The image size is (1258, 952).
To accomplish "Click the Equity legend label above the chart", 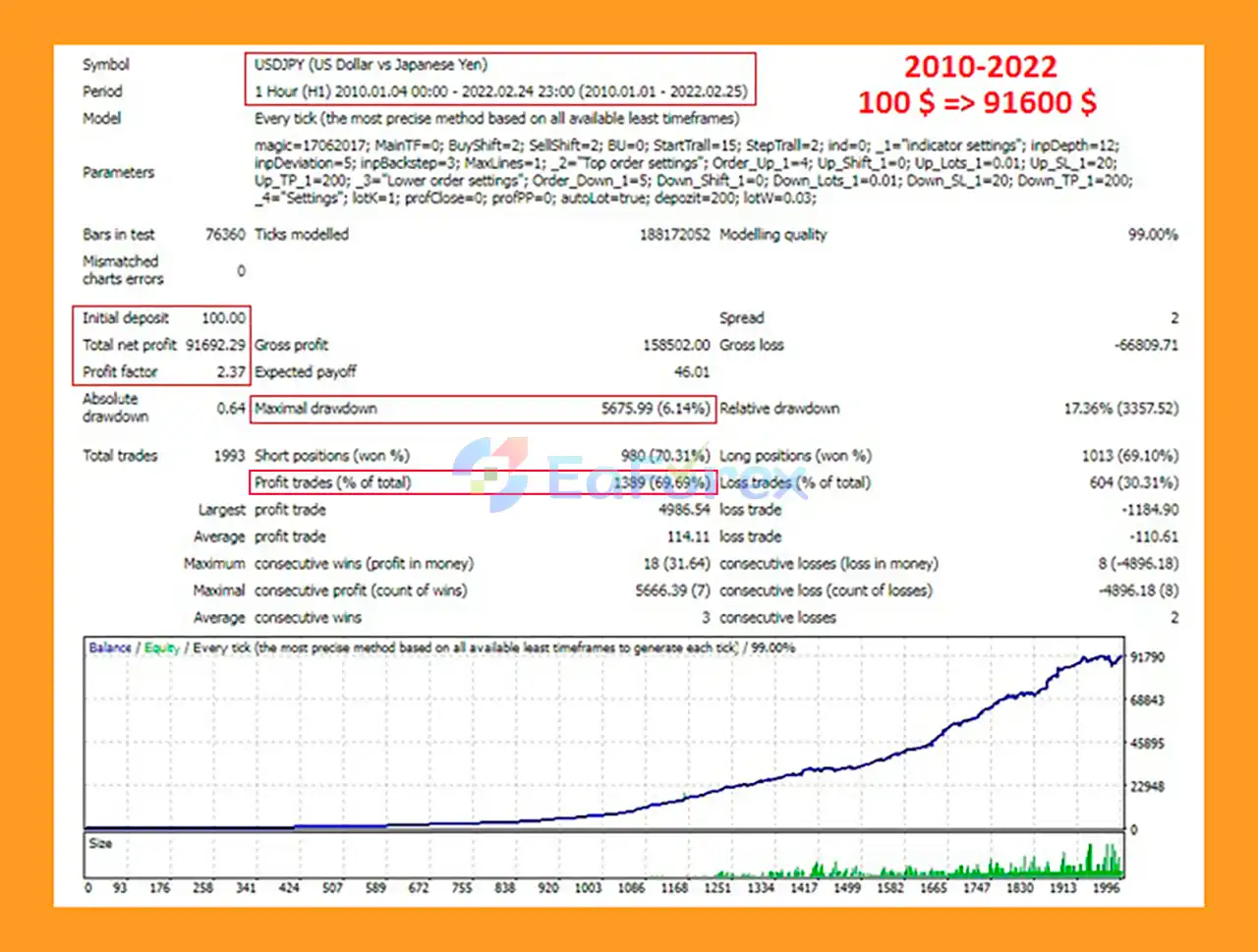I will [x=162, y=647].
